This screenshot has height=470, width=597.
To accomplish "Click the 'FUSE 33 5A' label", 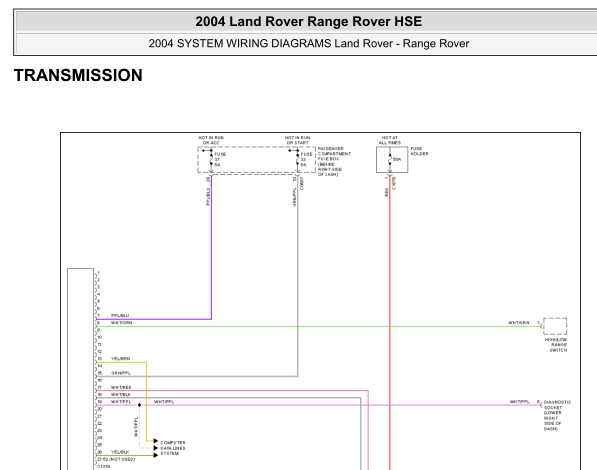I will (x=306, y=160).
